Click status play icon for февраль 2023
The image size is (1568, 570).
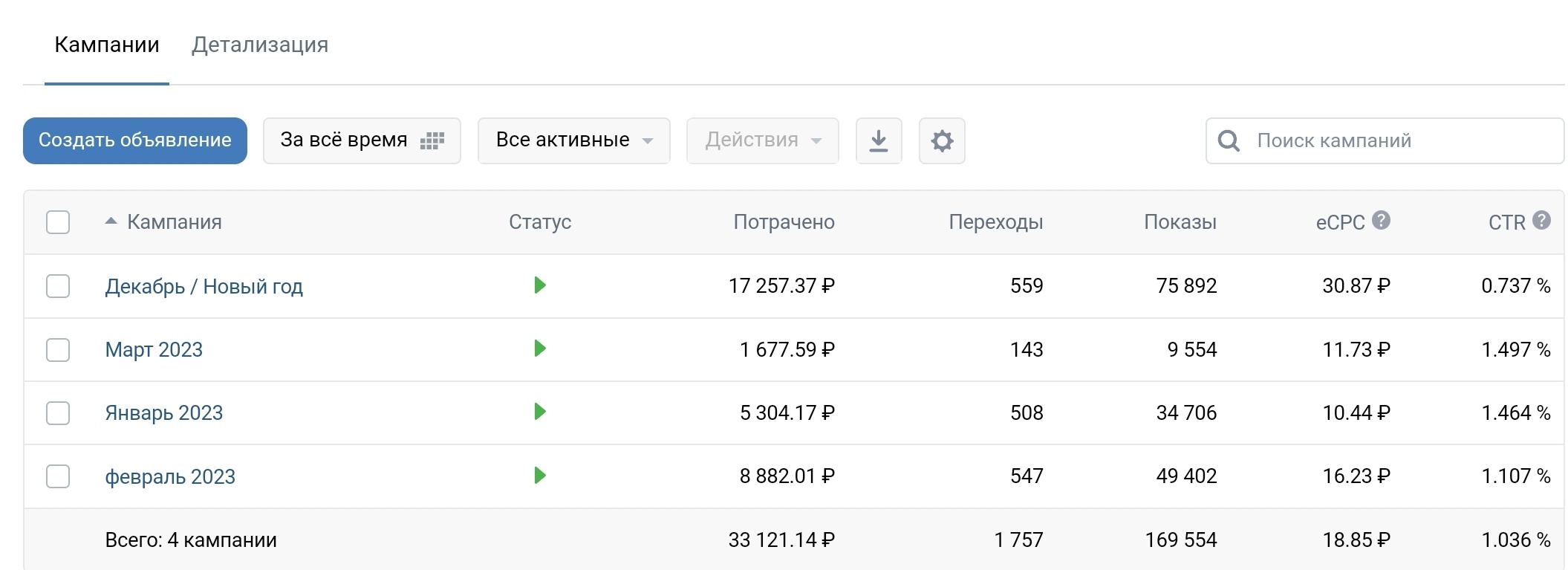pos(540,476)
